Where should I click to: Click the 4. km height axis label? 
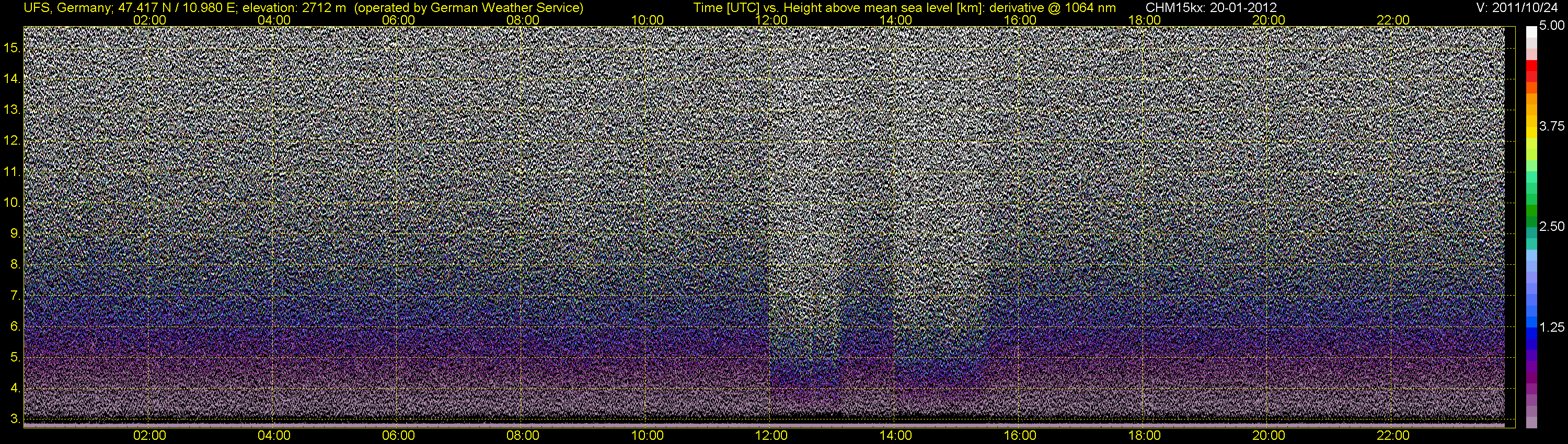point(16,388)
